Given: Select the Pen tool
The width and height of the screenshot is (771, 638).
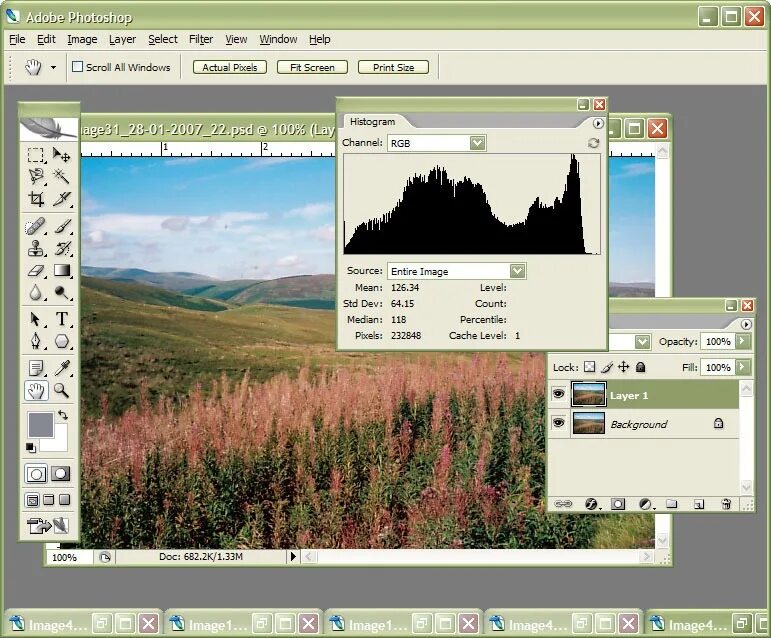Looking at the screenshot, I should click(36, 341).
